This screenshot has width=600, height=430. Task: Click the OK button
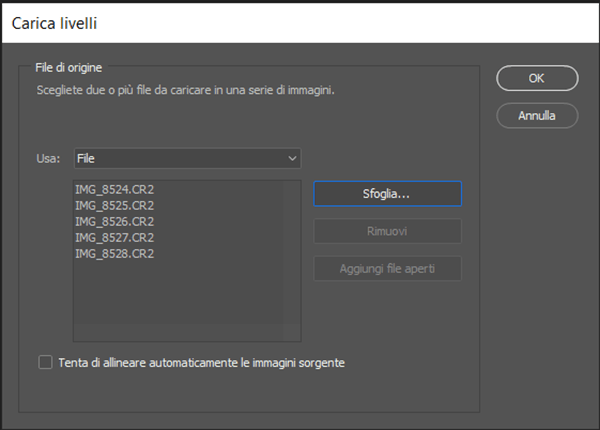click(x=536, y=78)
